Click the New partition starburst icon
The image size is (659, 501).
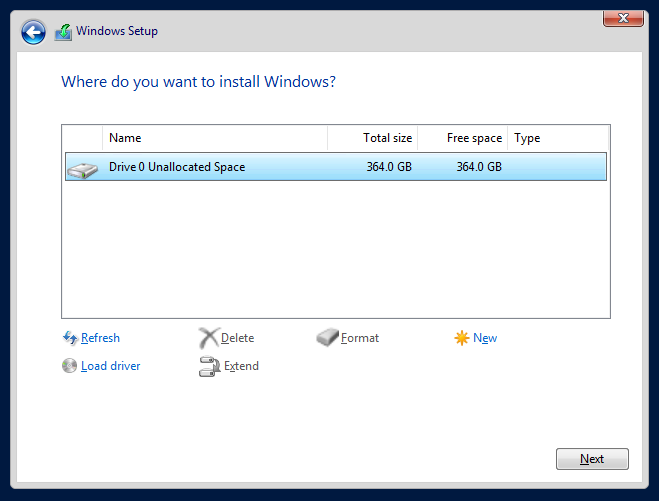pos(461,338)
